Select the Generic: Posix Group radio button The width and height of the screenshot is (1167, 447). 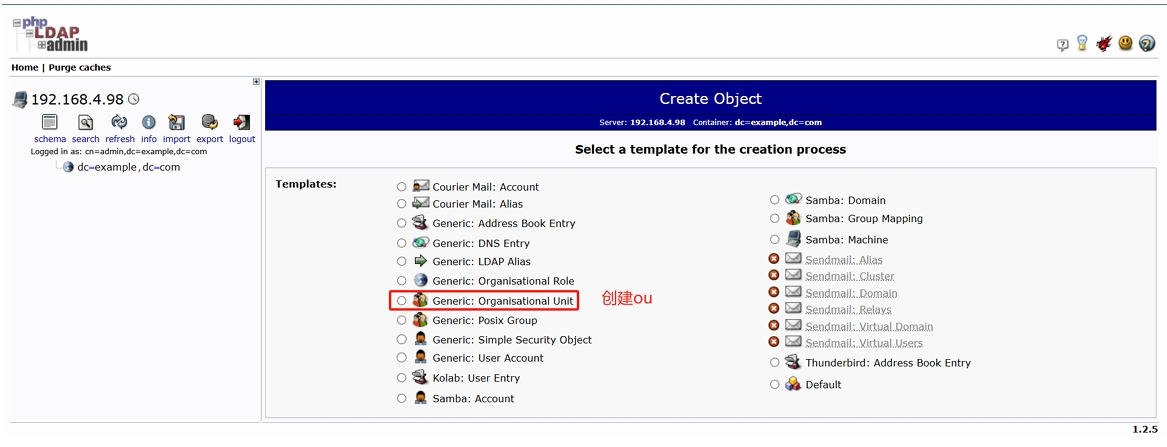click(x=402, y=321)
